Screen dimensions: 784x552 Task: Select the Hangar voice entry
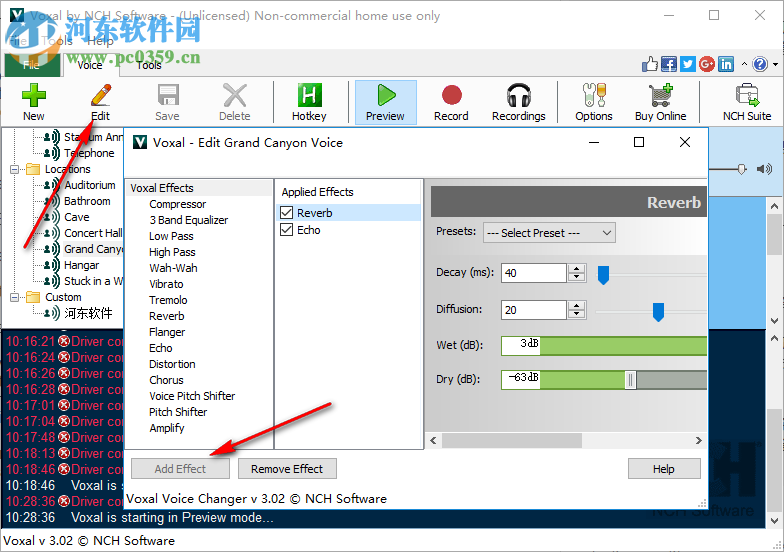81,265
